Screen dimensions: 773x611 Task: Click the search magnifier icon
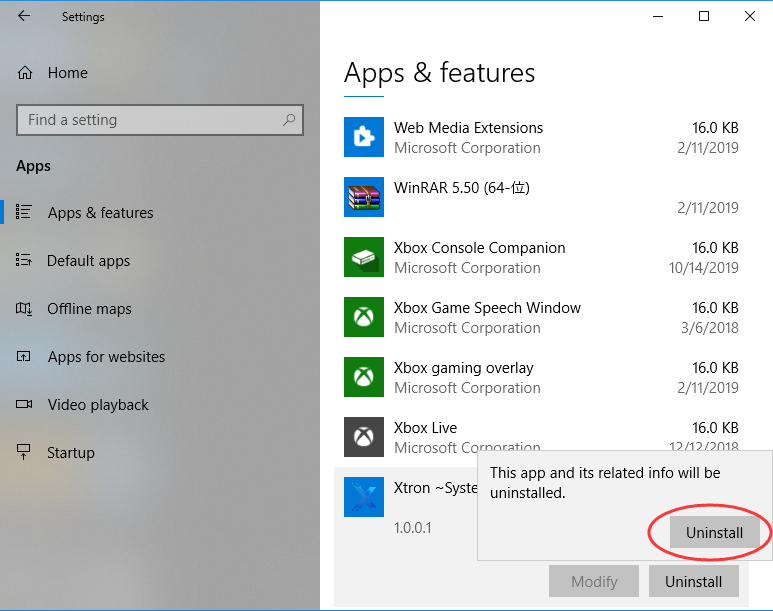289,119
